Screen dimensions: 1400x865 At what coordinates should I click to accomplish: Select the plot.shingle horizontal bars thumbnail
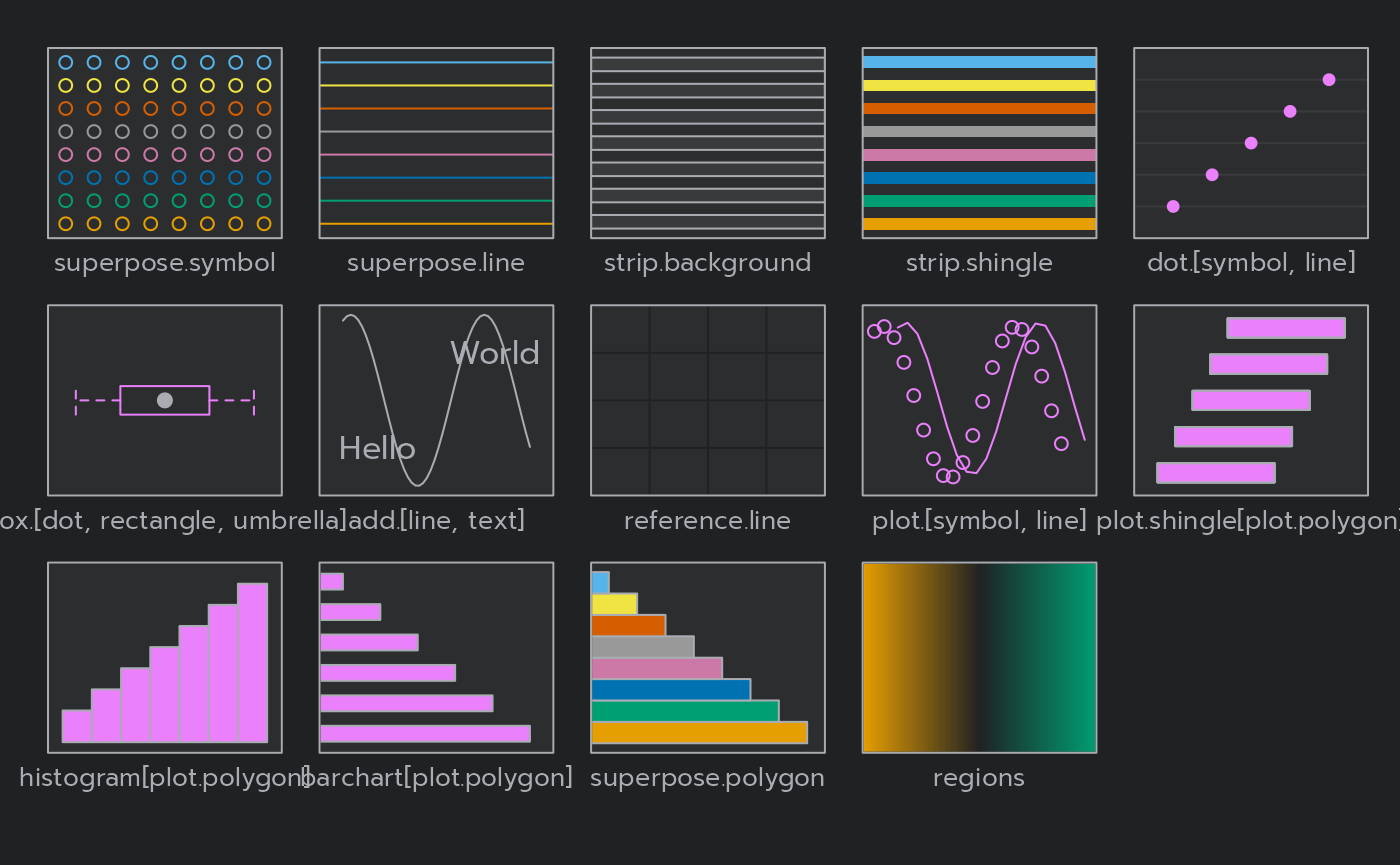(1250, 399)
